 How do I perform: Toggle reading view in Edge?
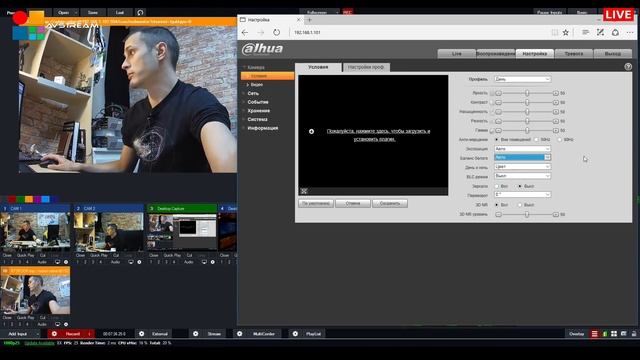pos(554,32)
